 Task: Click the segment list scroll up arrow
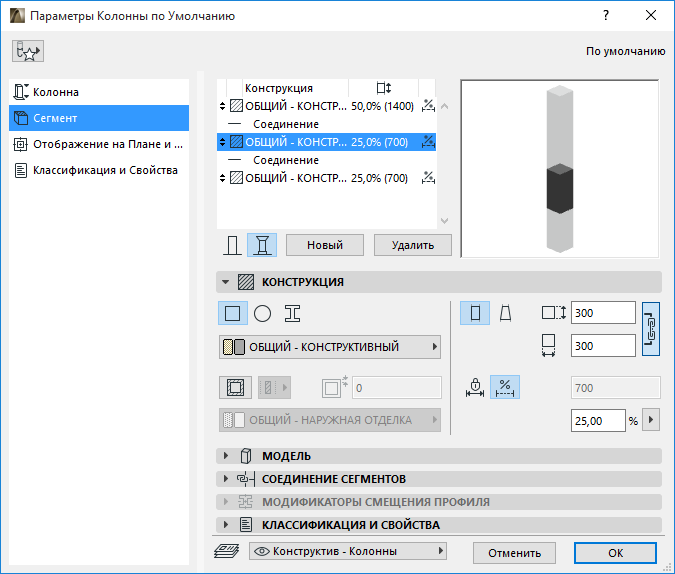point(445,106)
